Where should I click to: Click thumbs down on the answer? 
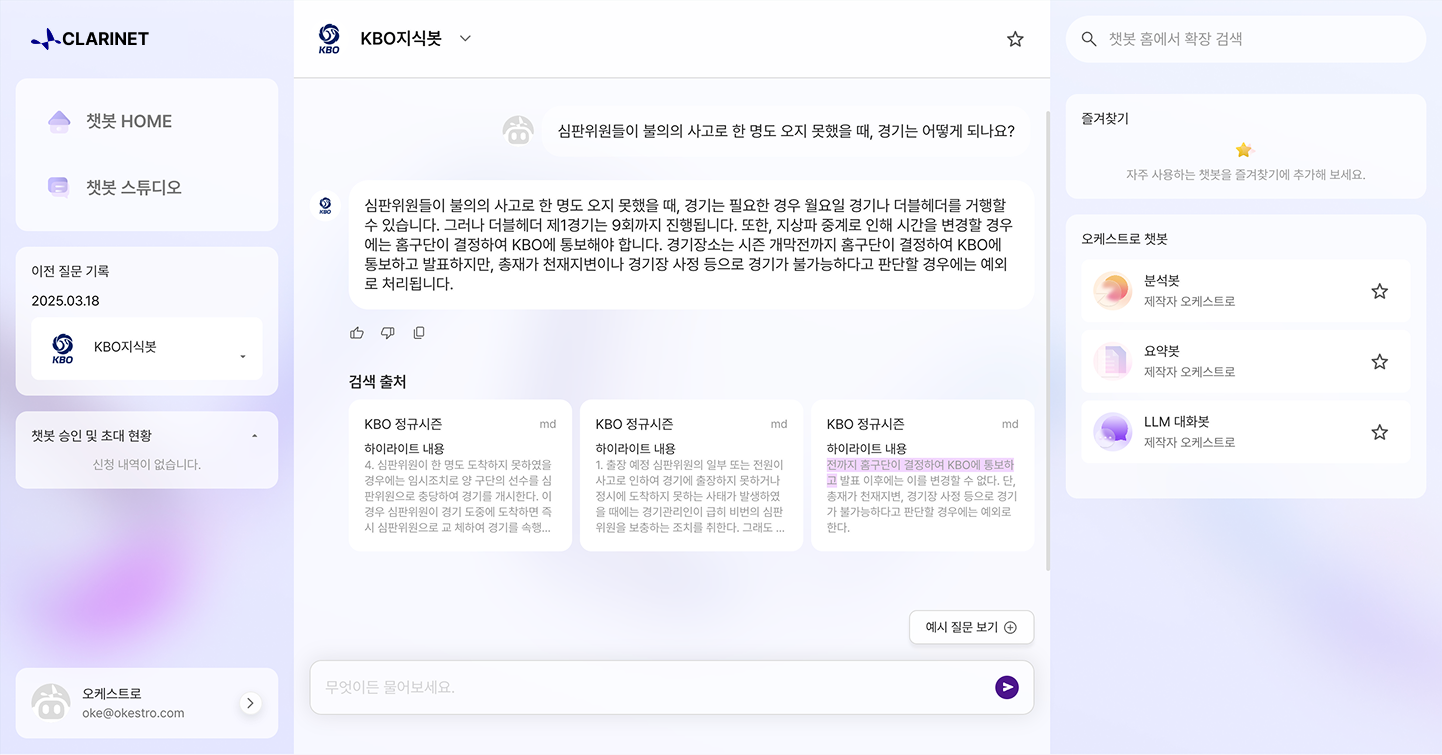[388, 333]
